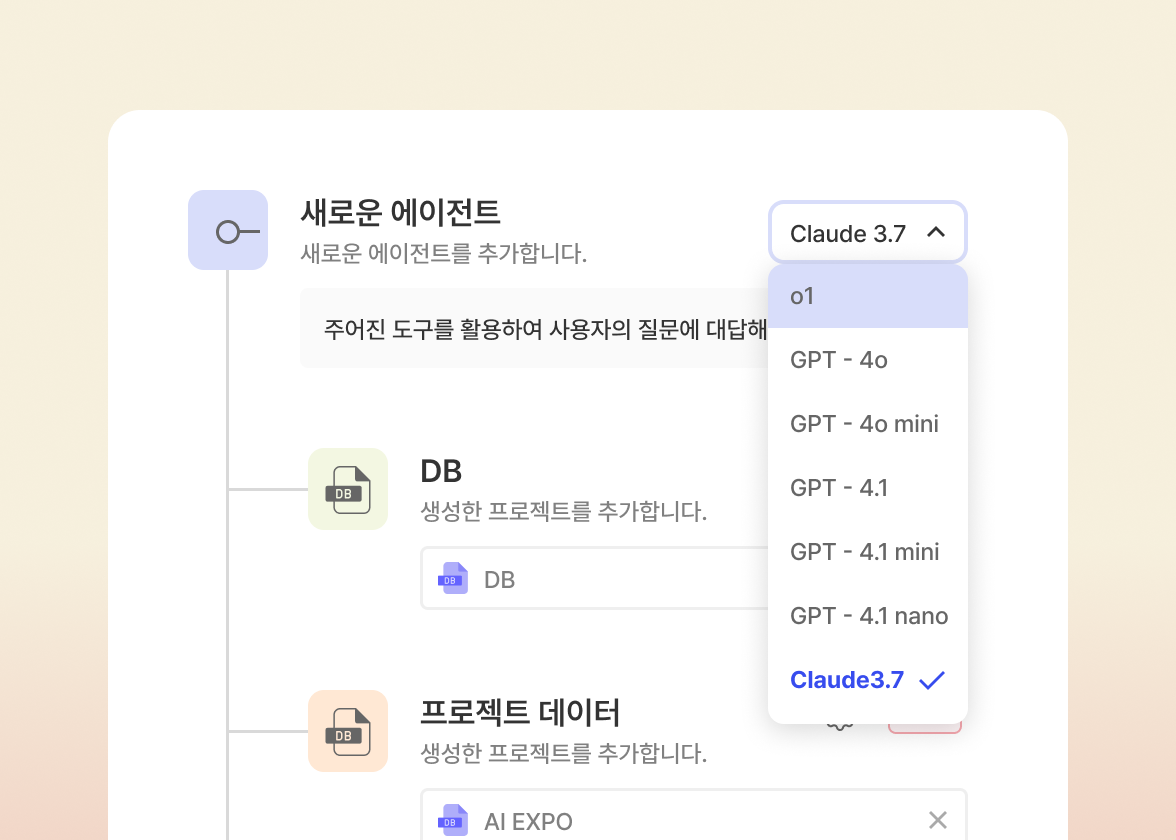Viewport: 1176px width, 840px height.
Task: Select the checked Claude3.7 option
Action: click(868, 680)
